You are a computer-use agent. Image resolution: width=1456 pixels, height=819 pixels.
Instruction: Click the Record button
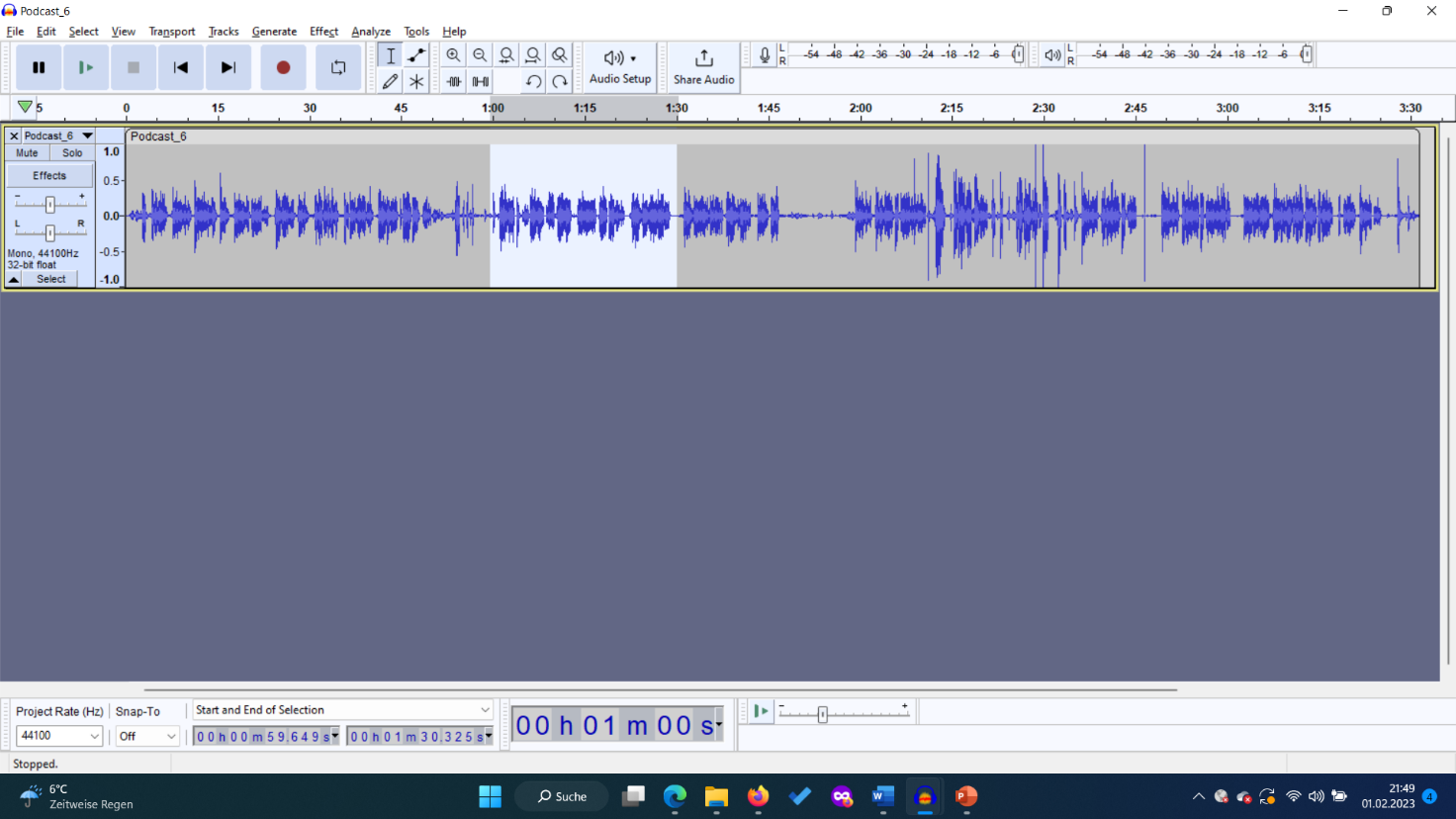click(x=283, y=67)
